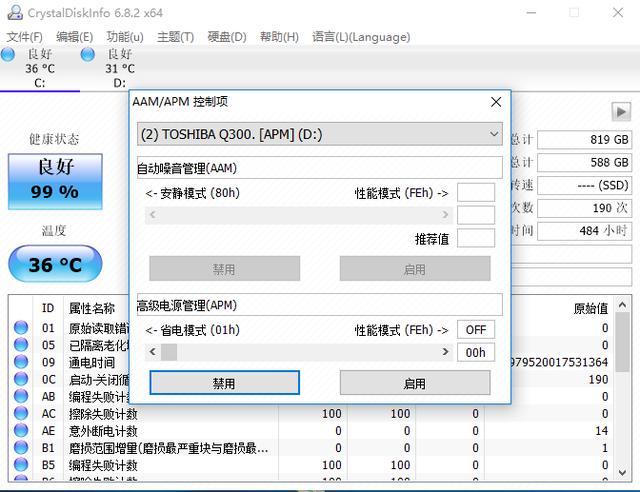The width and height of the screenshot is (640, 492).
Task: Click status dot for attribute 09
Action: [x=21, y=362]
